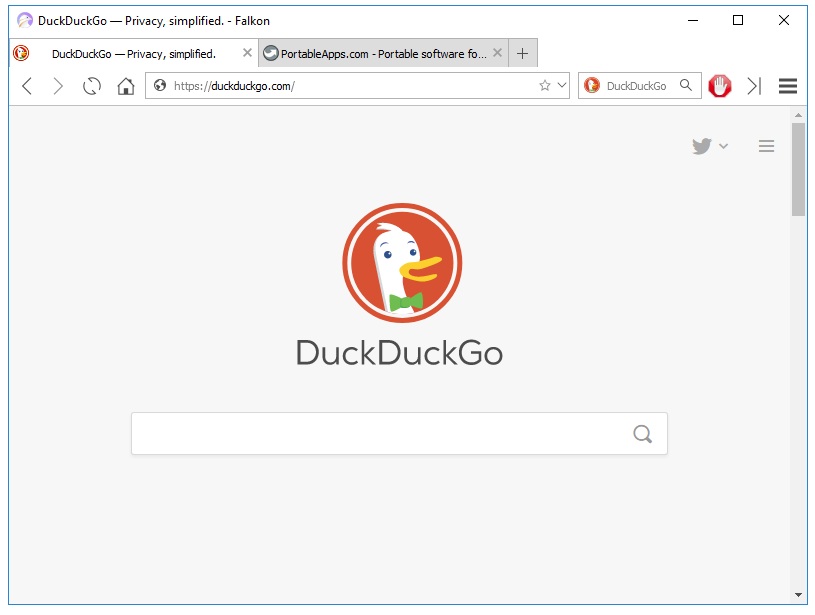This screenshot has width=815, height=615.
Task: Bookmark this page with the star icon
Action: 545,86
